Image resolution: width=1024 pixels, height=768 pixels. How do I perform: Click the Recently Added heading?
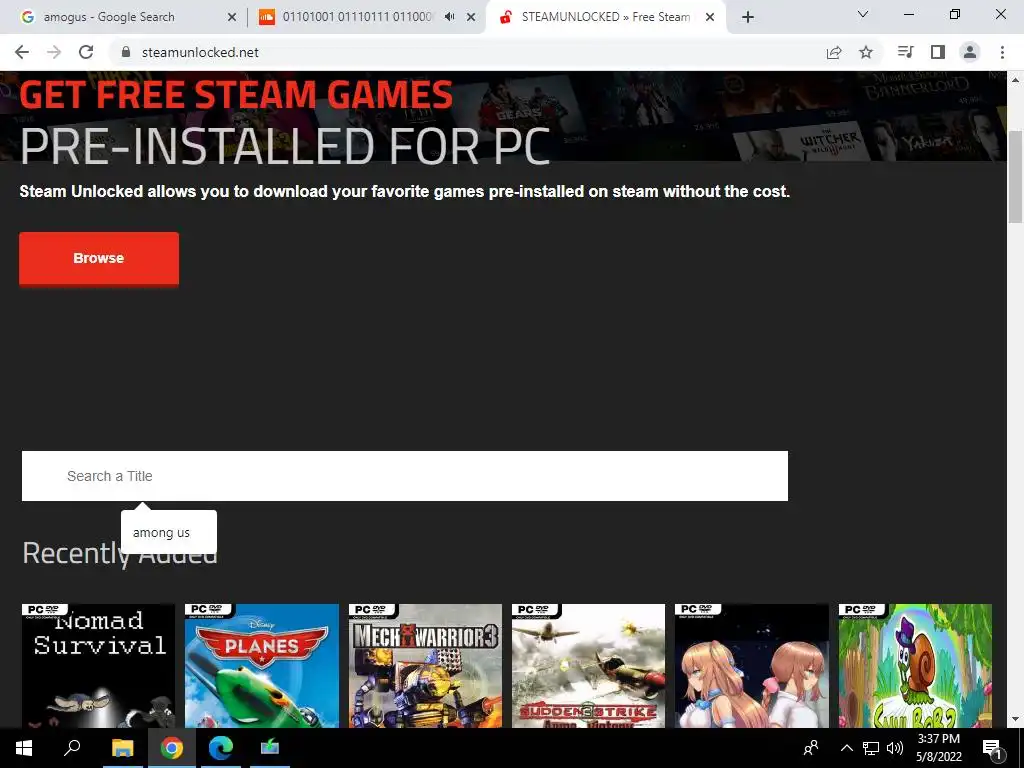coord(120,554)
